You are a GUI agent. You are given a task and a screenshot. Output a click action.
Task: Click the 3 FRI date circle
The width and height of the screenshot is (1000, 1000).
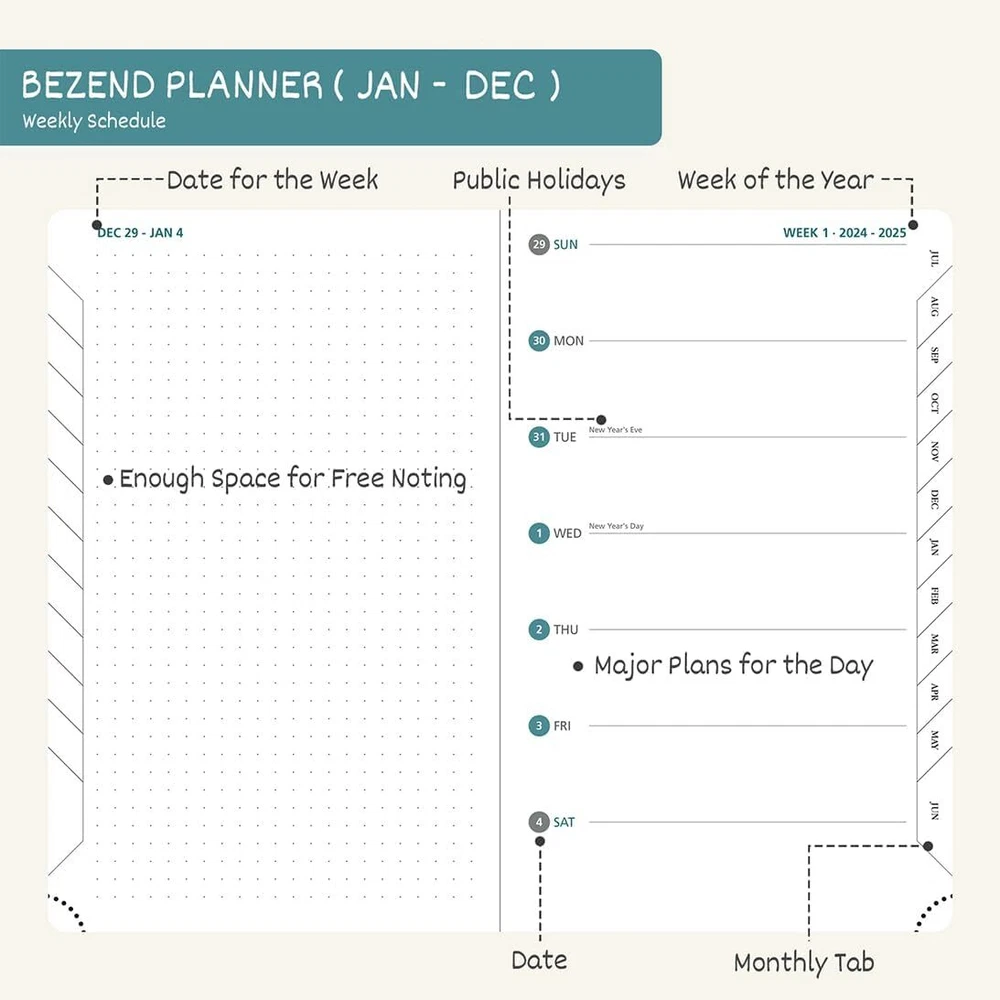click(539, 726)
